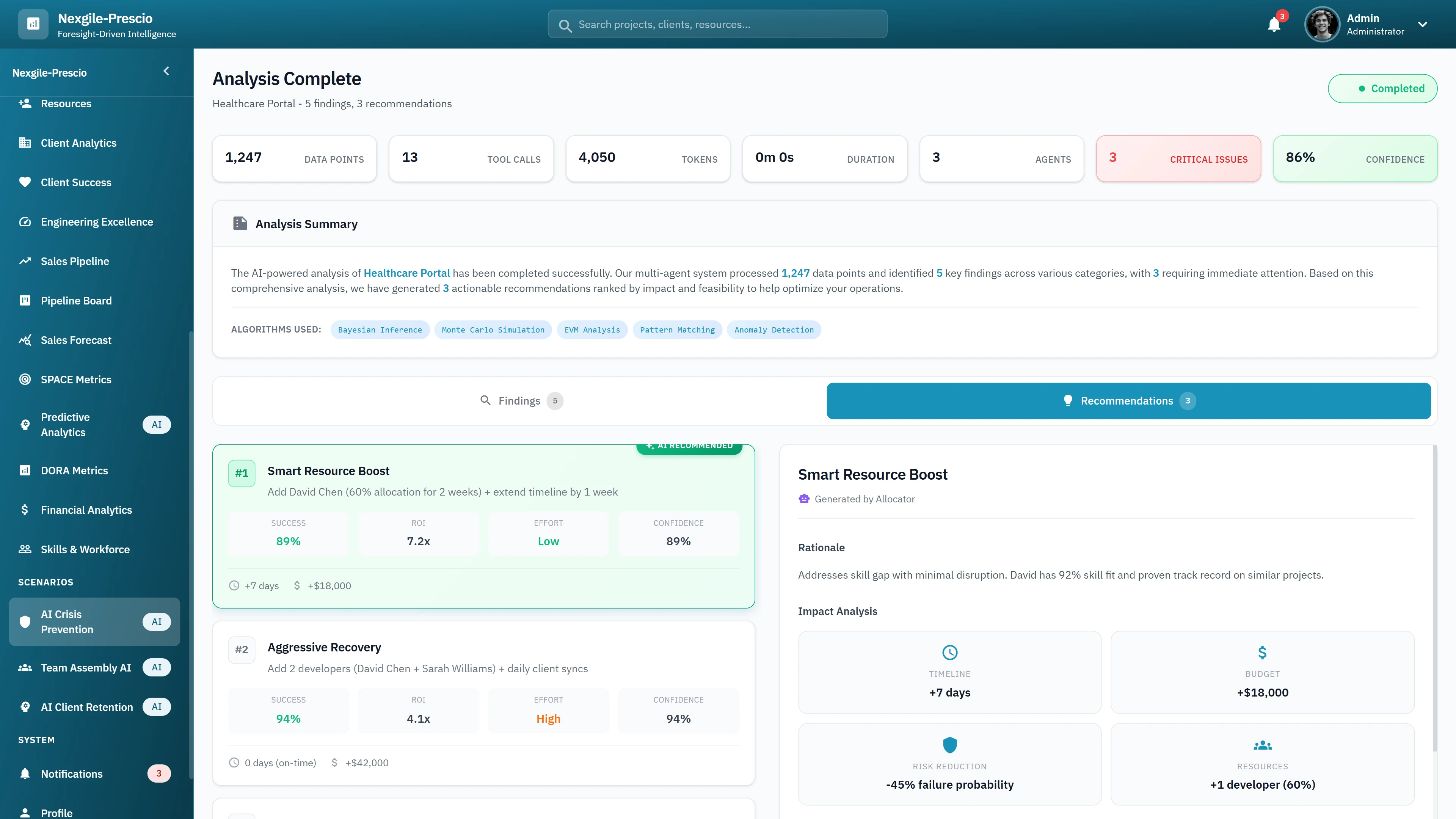Click the Critical Issues stat card
The width and height of the screenshot is (1456, 819).
[1178, 159]
